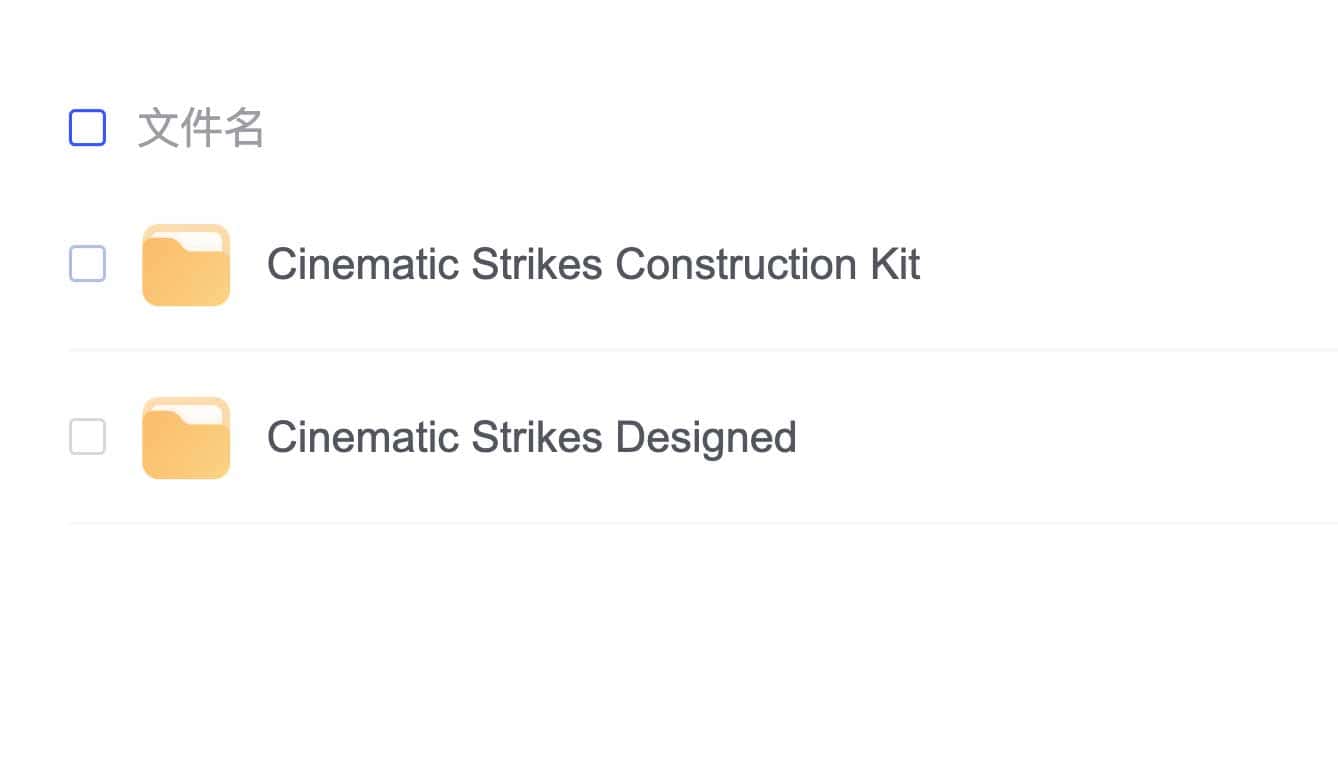Select the orange folder icon in the second row
This screenshot has width=1338, height=780.
point(186,438)
